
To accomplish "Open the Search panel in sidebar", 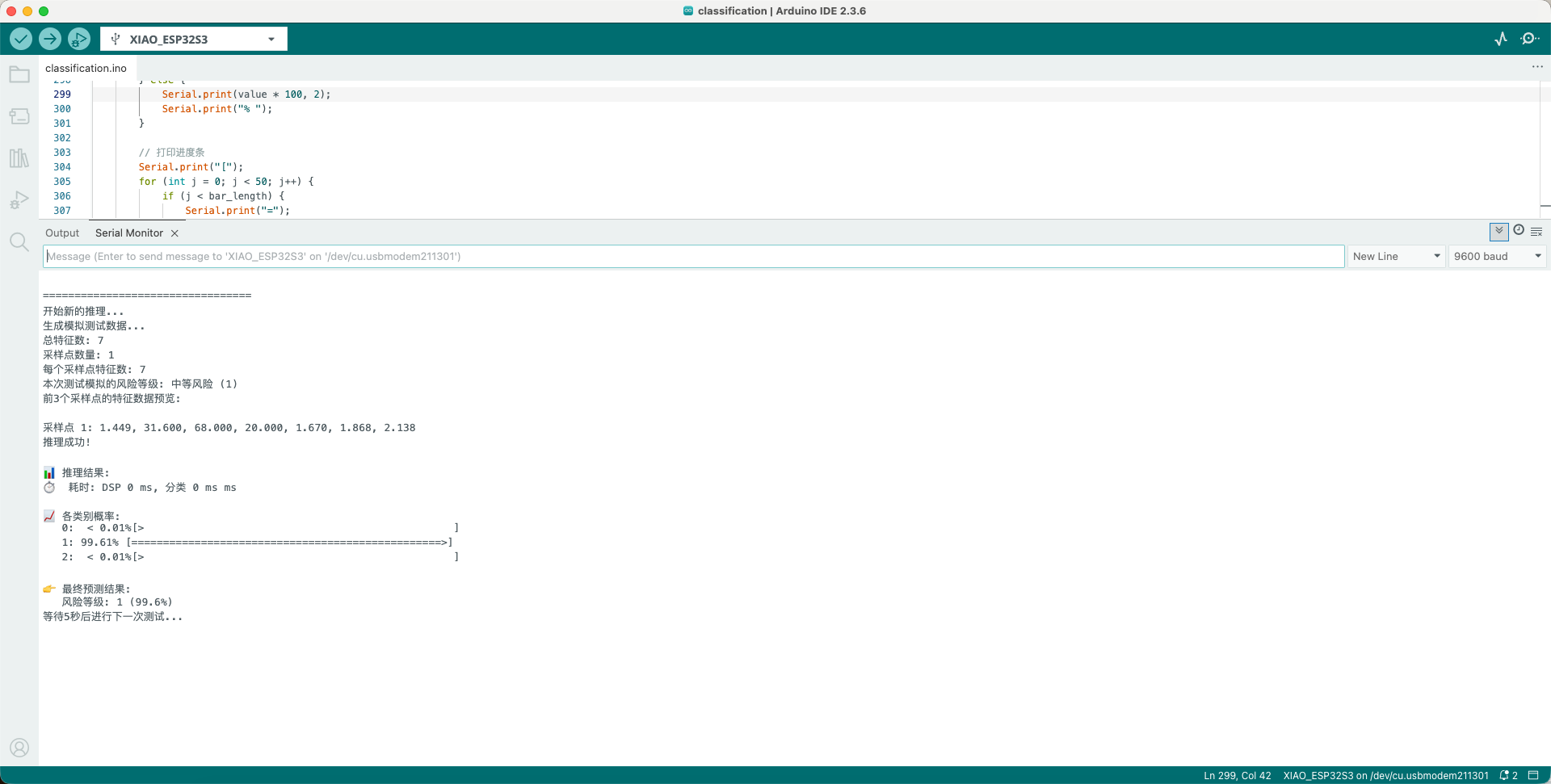I will coord(19,241).
